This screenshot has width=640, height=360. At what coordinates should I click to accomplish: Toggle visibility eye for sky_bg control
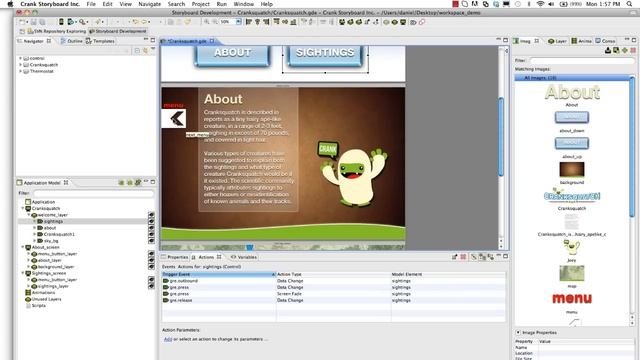(x=151, y=241)
